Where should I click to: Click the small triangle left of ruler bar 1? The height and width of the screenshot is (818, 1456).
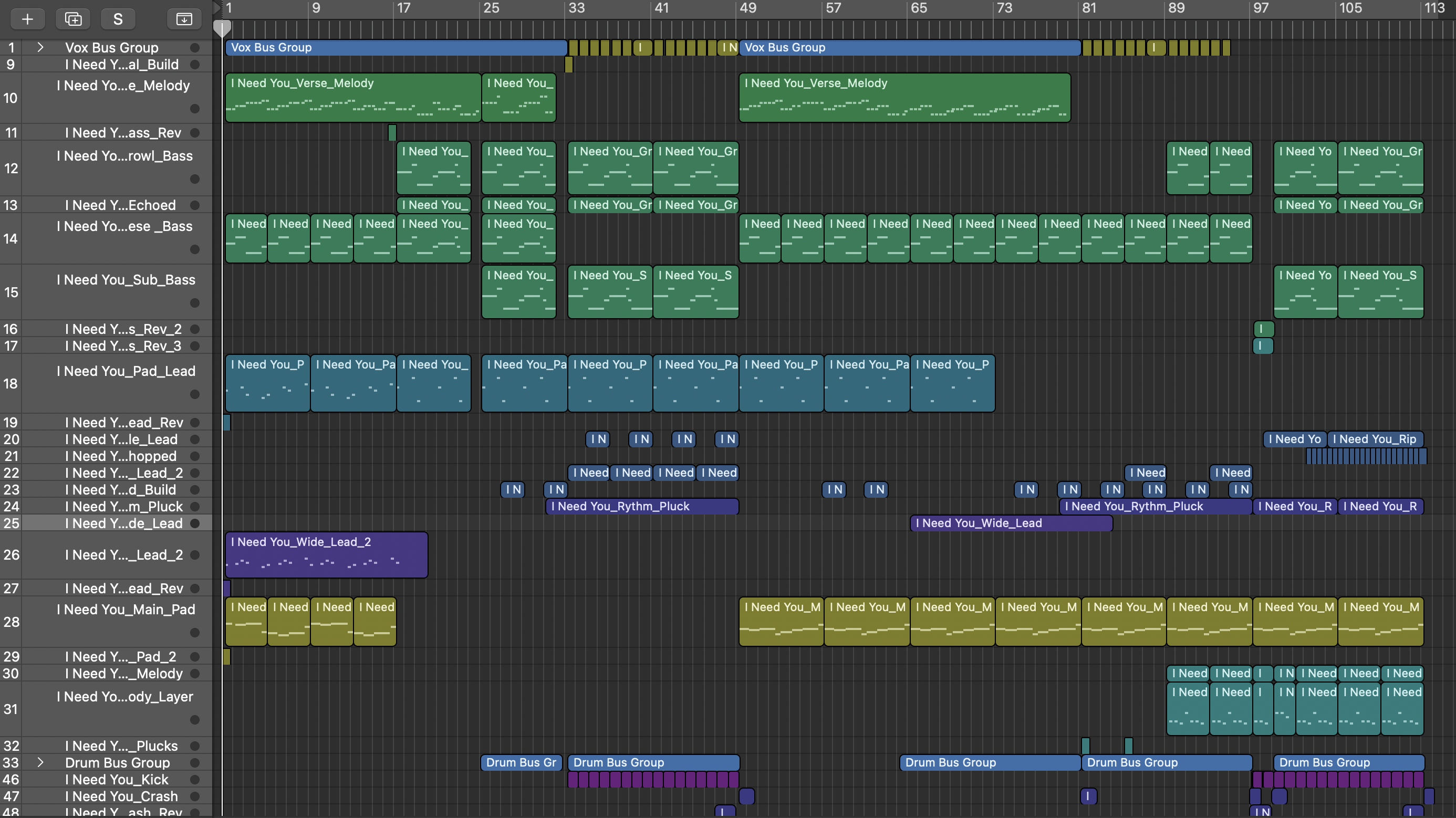[216, 7]
